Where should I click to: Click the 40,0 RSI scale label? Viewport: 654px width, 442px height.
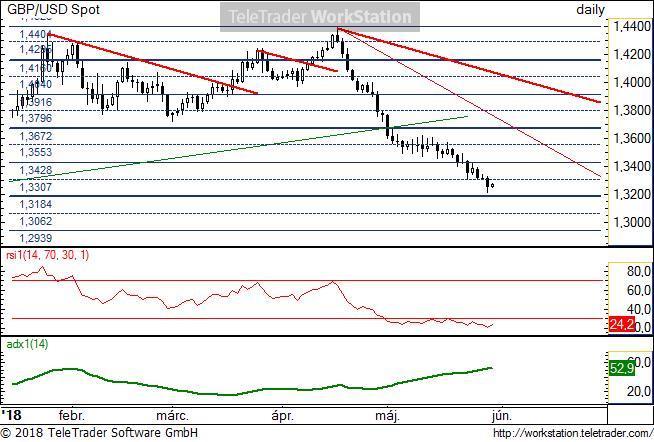(x=638, y=309)
